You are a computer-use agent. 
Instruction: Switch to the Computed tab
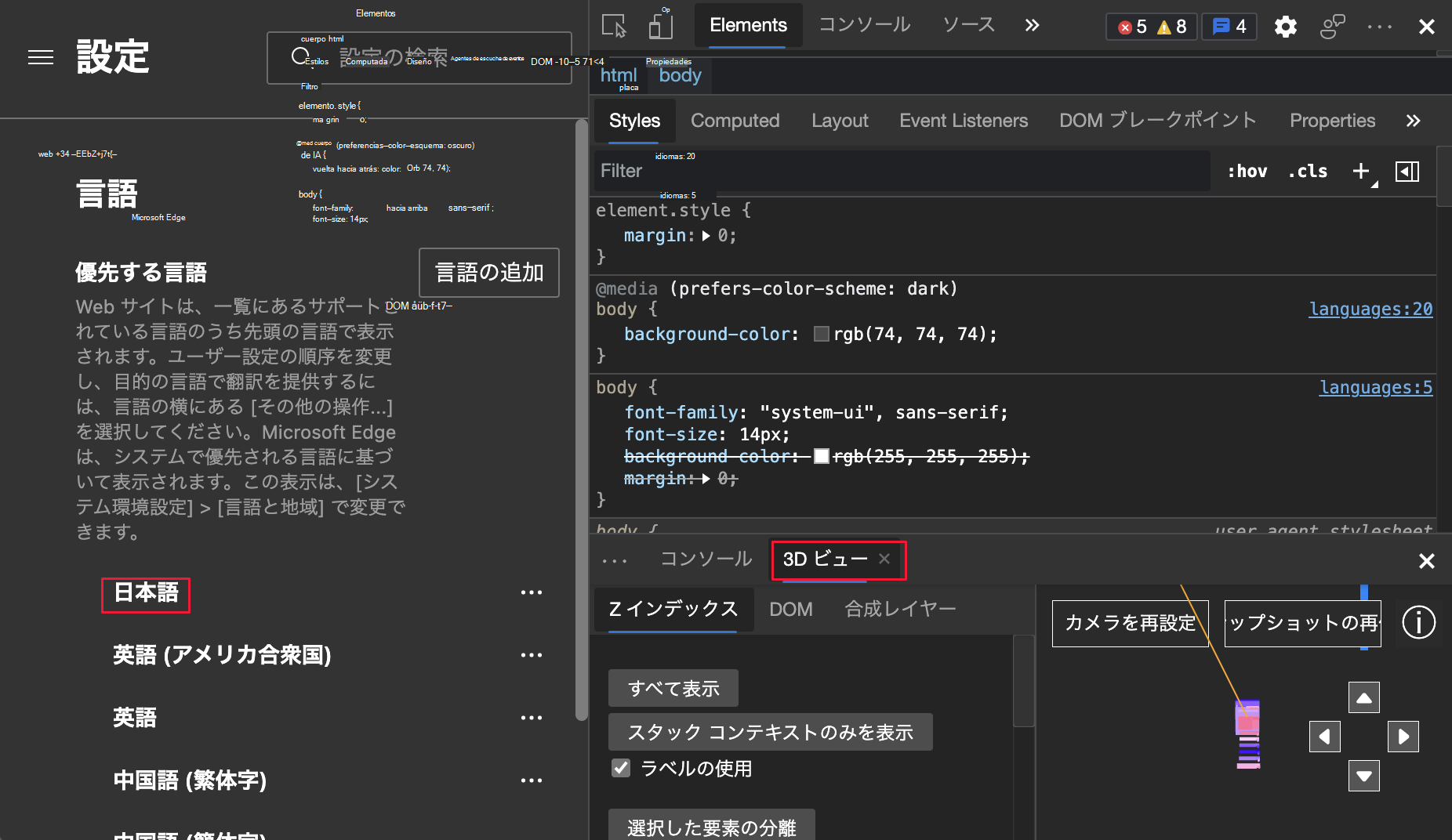pyautogui.click(x=735, y=120)
